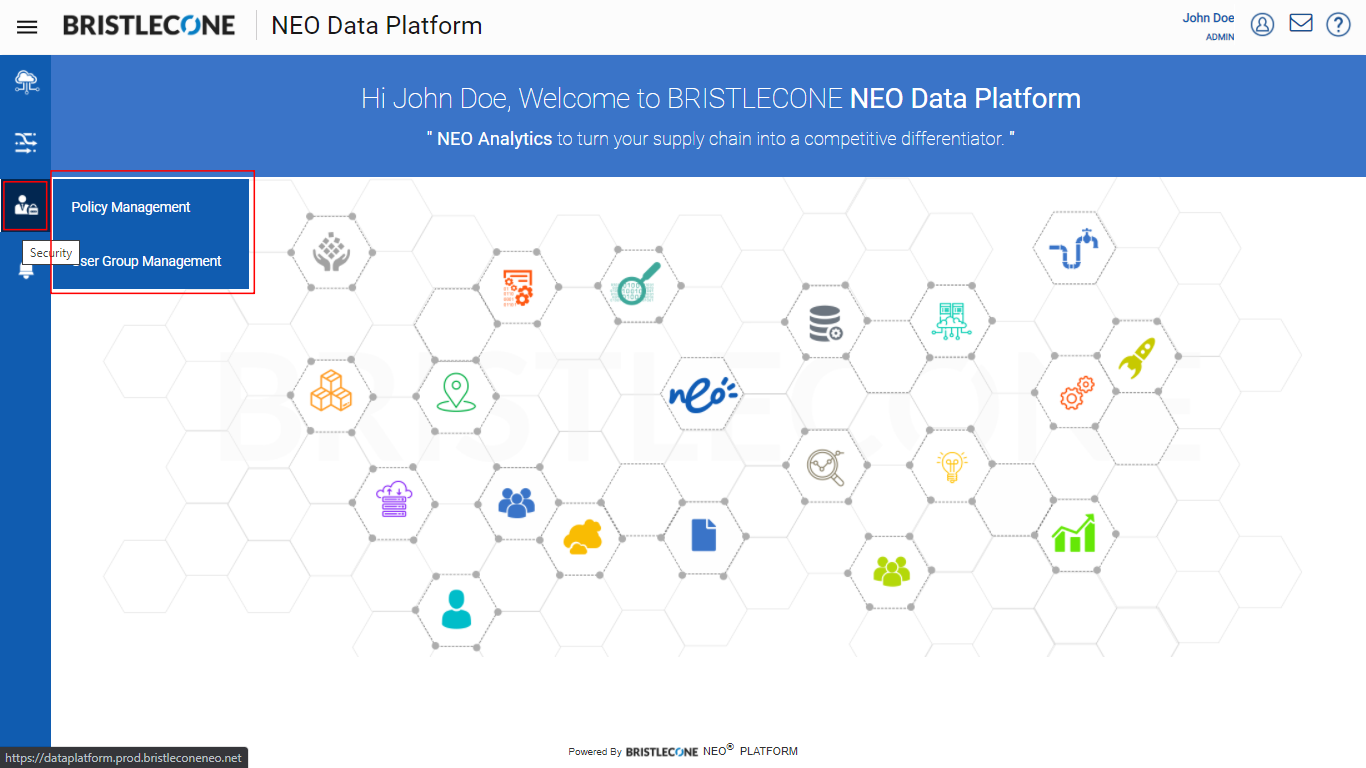Click the olive rocket hexagon

point(1136,358)
